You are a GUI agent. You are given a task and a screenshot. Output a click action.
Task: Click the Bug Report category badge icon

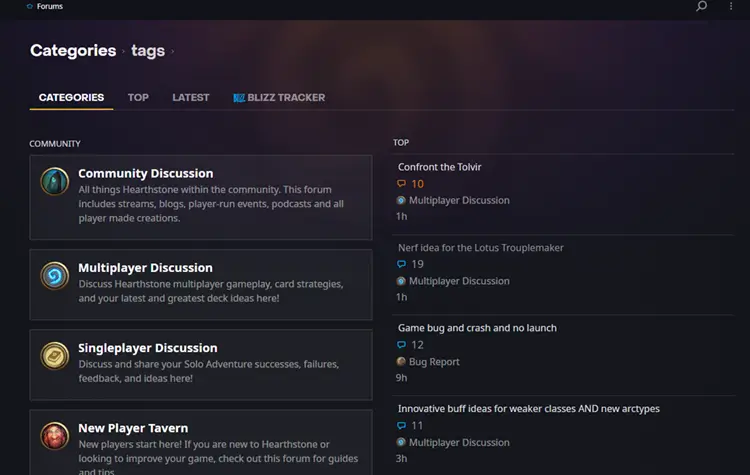click(x=401, y=362)
